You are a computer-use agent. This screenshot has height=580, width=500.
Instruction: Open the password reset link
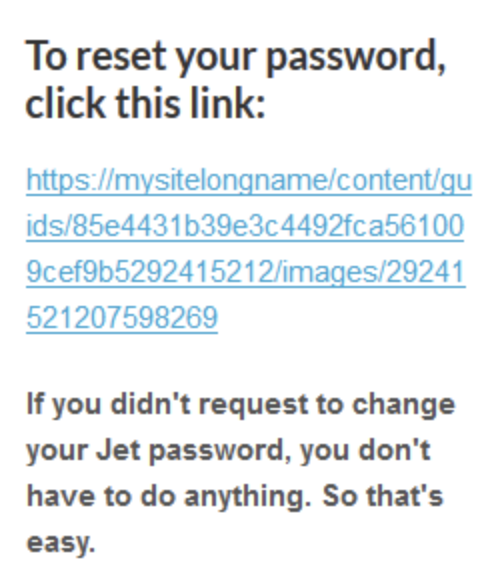249,249
